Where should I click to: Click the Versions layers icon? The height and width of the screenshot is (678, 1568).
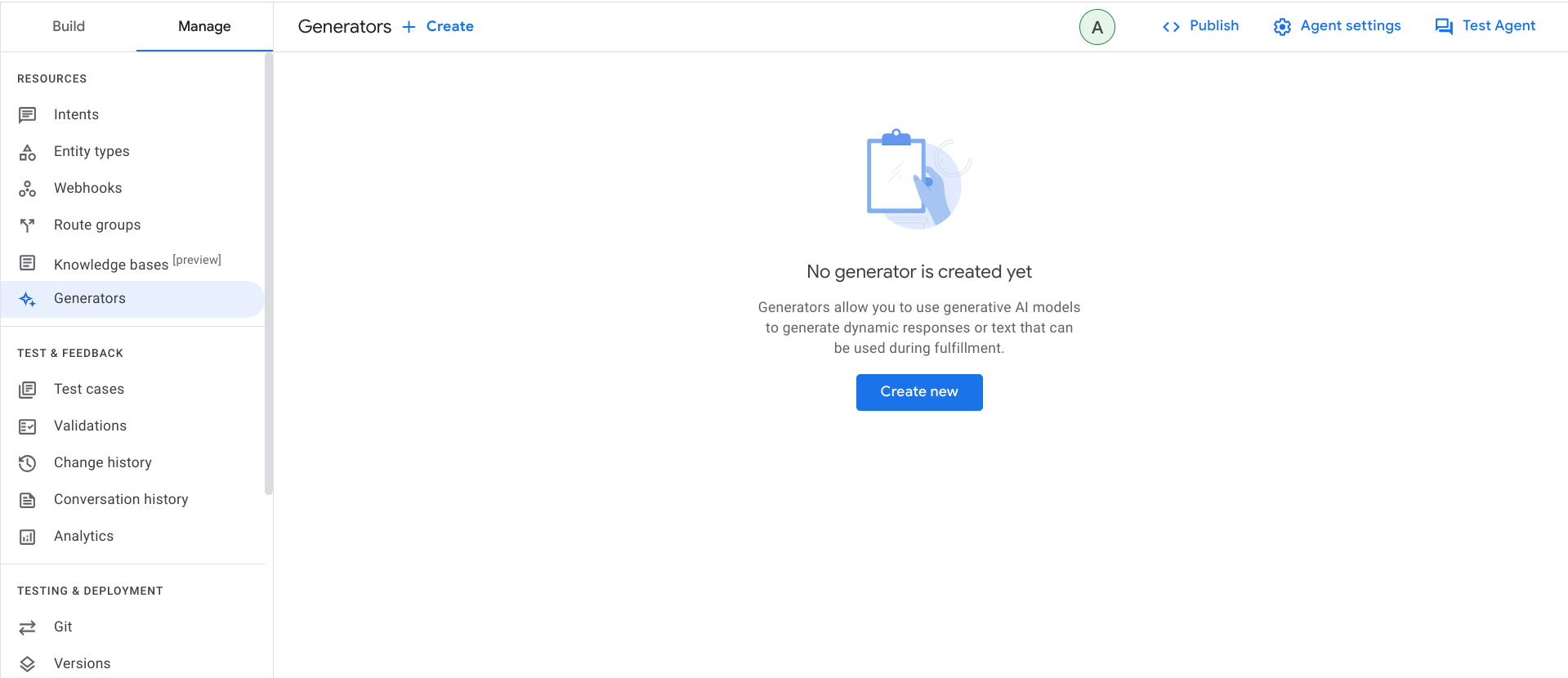pos(27,664)
